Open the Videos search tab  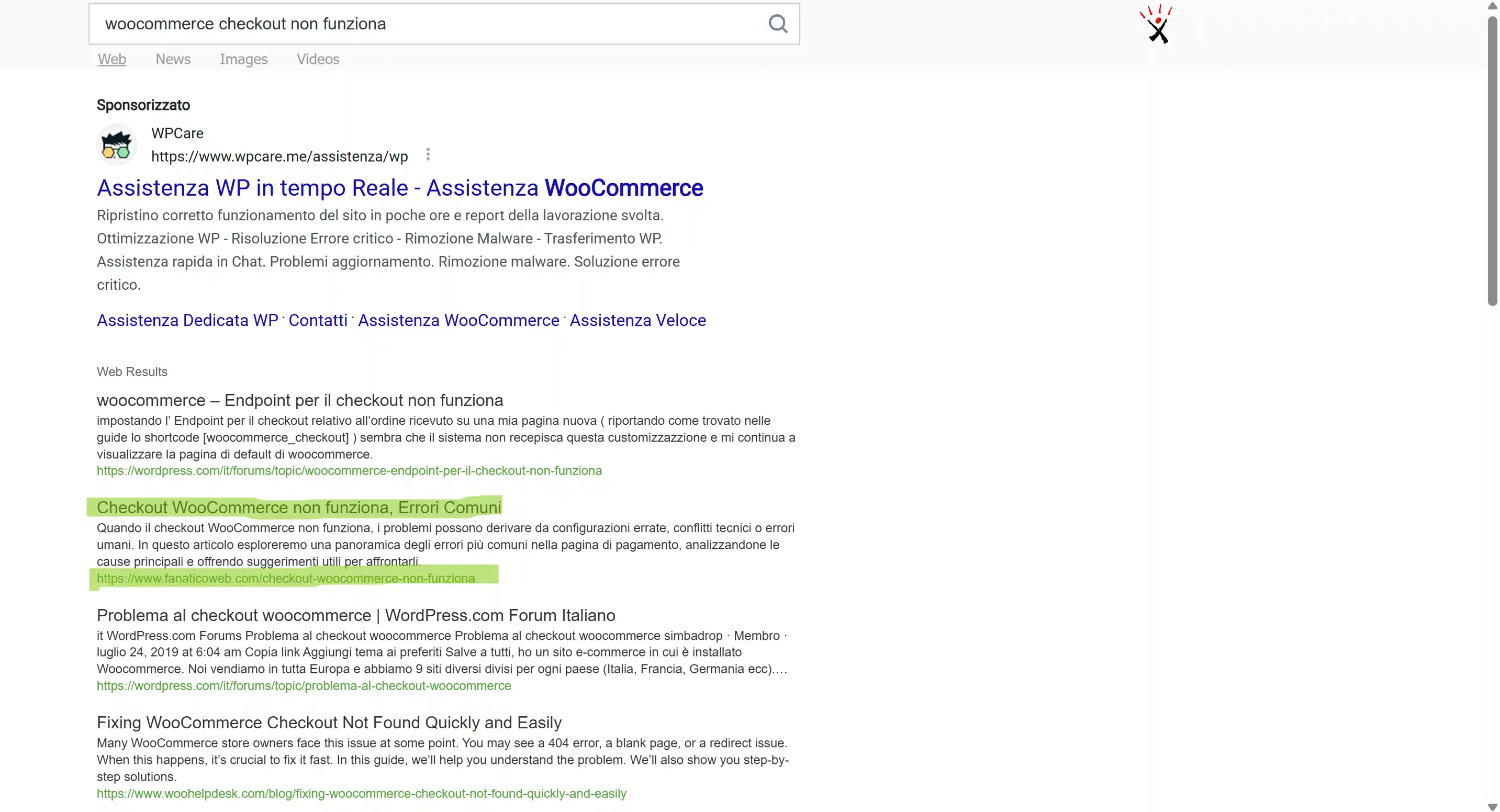tap(318, 59)
